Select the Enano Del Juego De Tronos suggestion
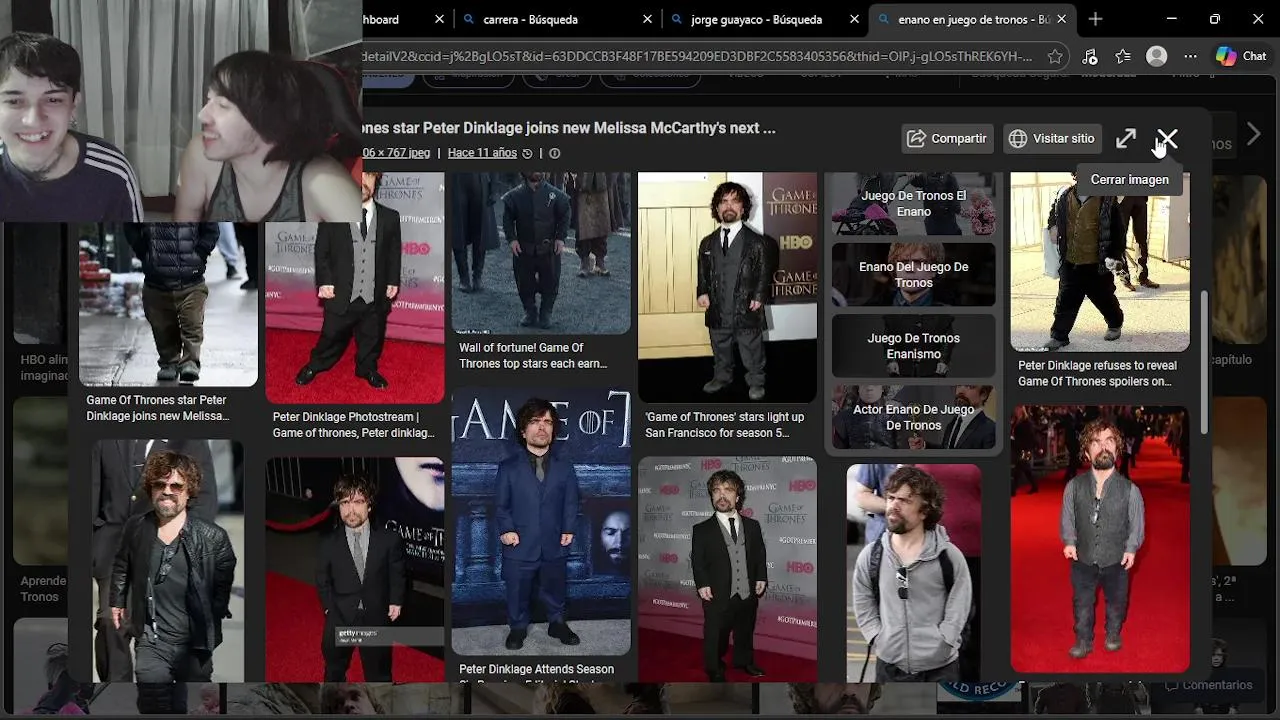The image size is (1280, 720). [x=913, y=275]
